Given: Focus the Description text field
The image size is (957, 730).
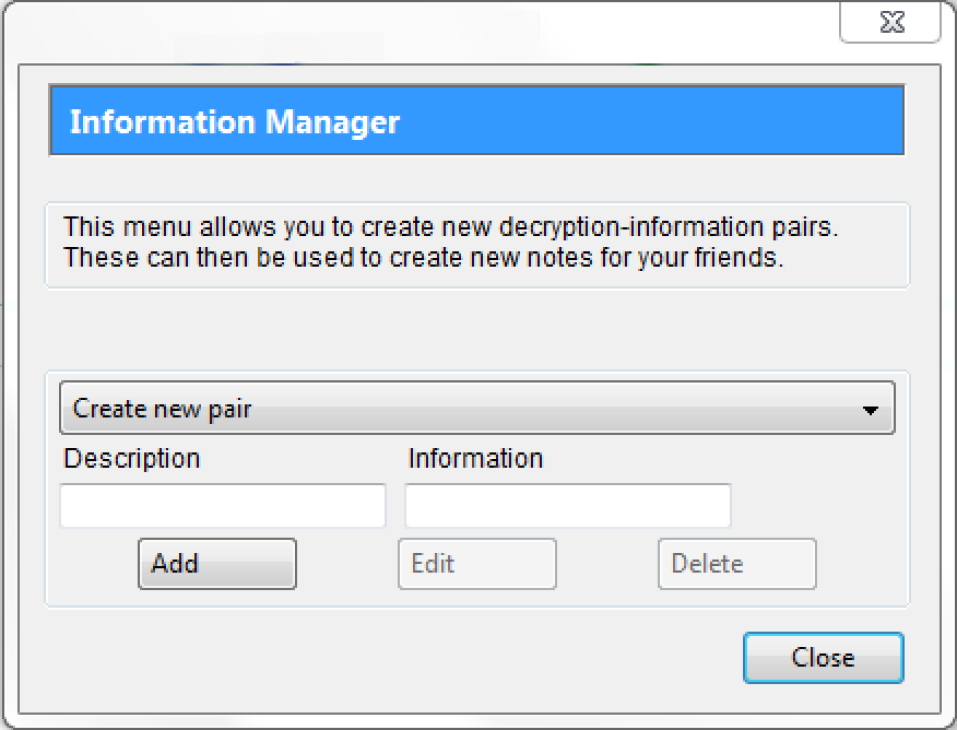Looking at the screenshot, I should (x=223, y=506).
